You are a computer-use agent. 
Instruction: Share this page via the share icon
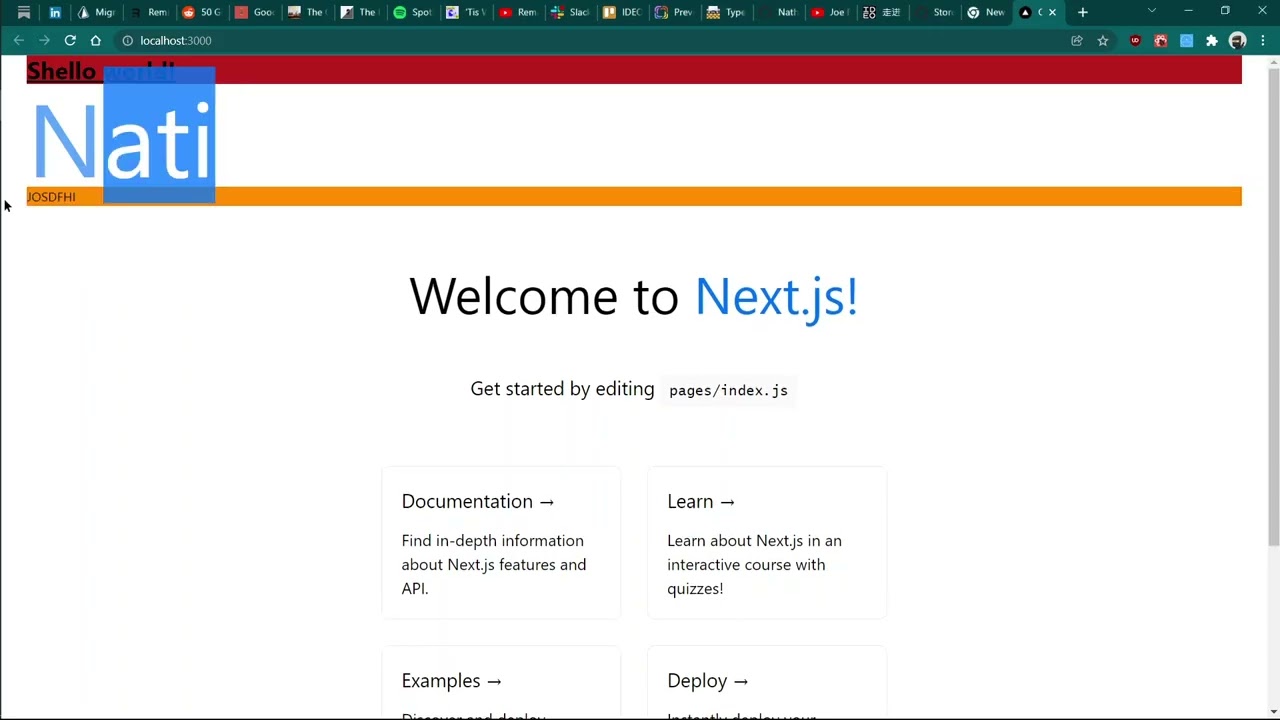(x=1077, y=41)
